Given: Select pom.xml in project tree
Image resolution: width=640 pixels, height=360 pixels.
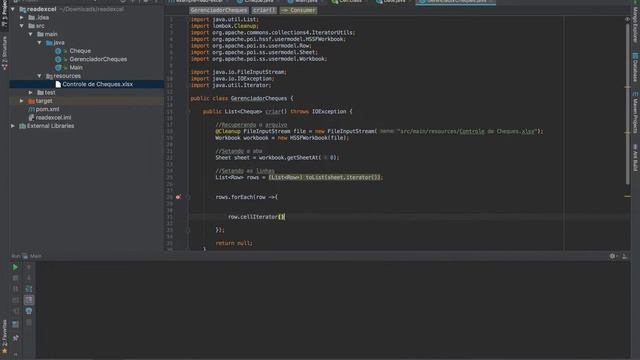Looking at the screenshot, I should coord(47,109).
